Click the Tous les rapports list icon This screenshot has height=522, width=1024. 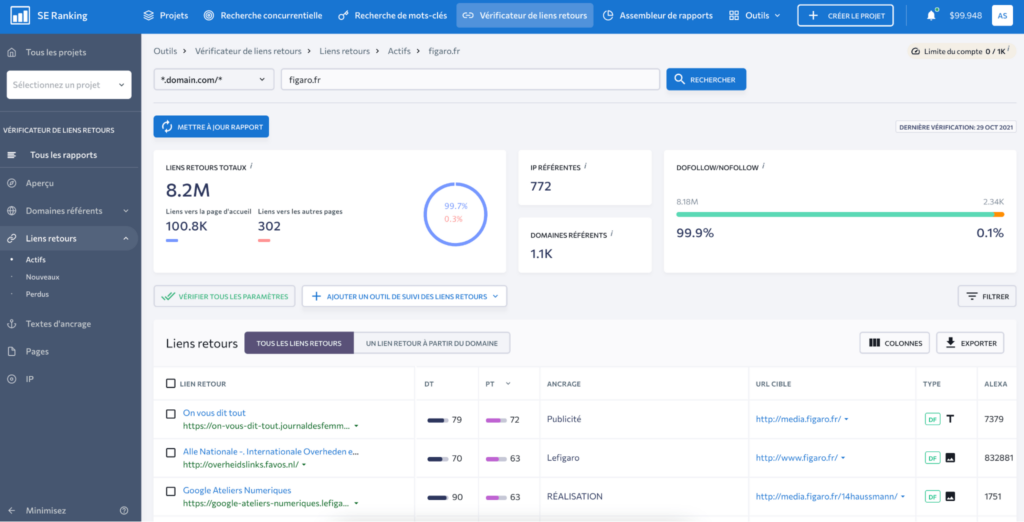click(11, 155)
